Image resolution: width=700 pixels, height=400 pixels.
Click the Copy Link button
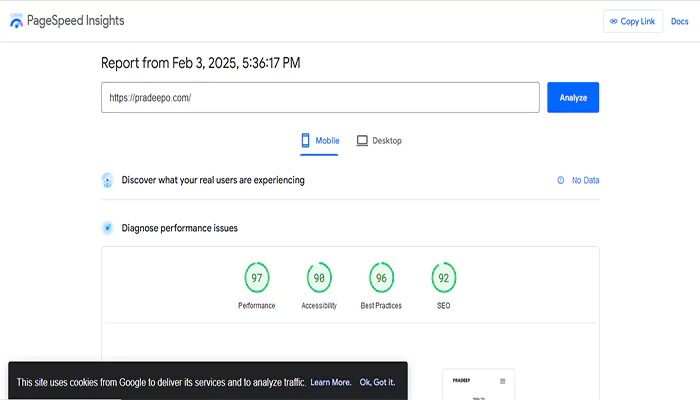(x=633, y=21)
